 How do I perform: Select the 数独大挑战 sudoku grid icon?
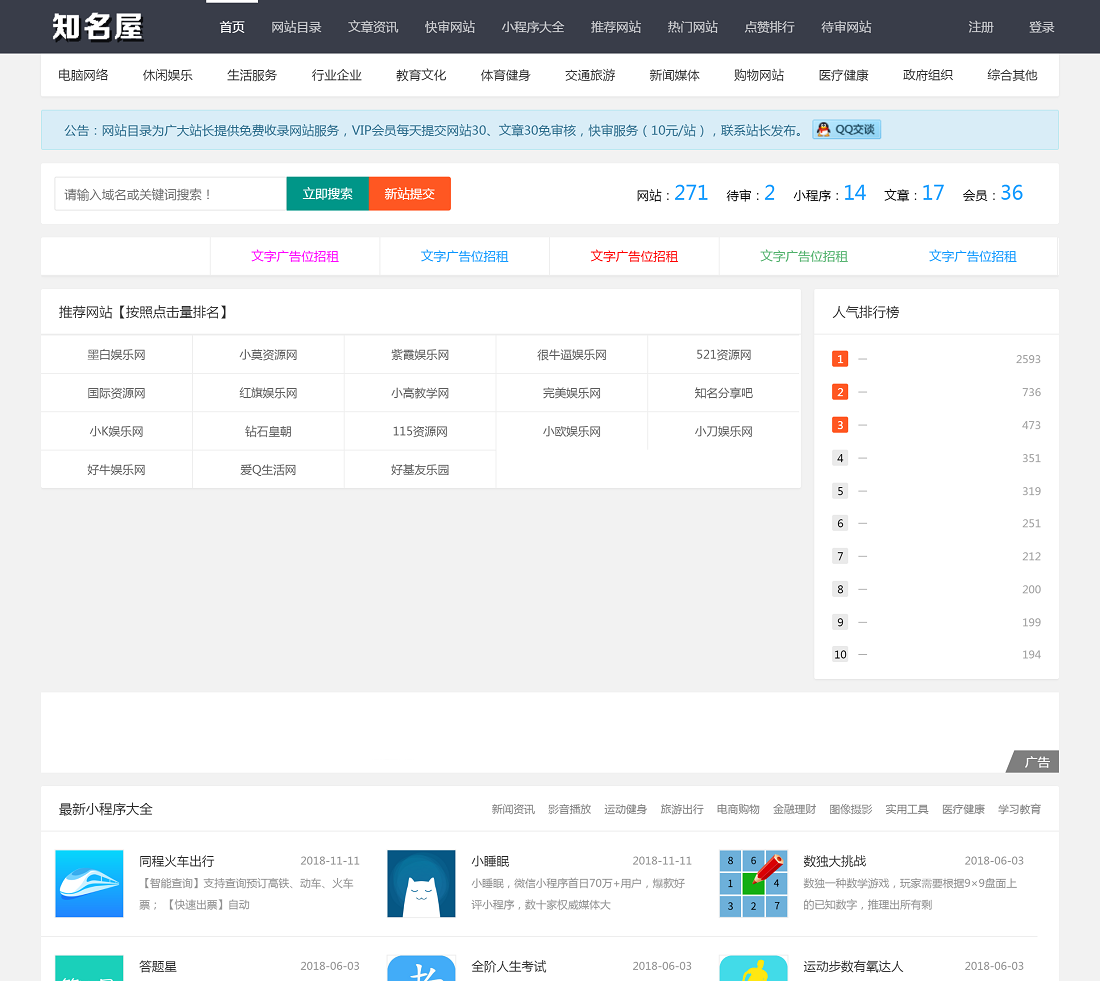[x=753, y=883]
